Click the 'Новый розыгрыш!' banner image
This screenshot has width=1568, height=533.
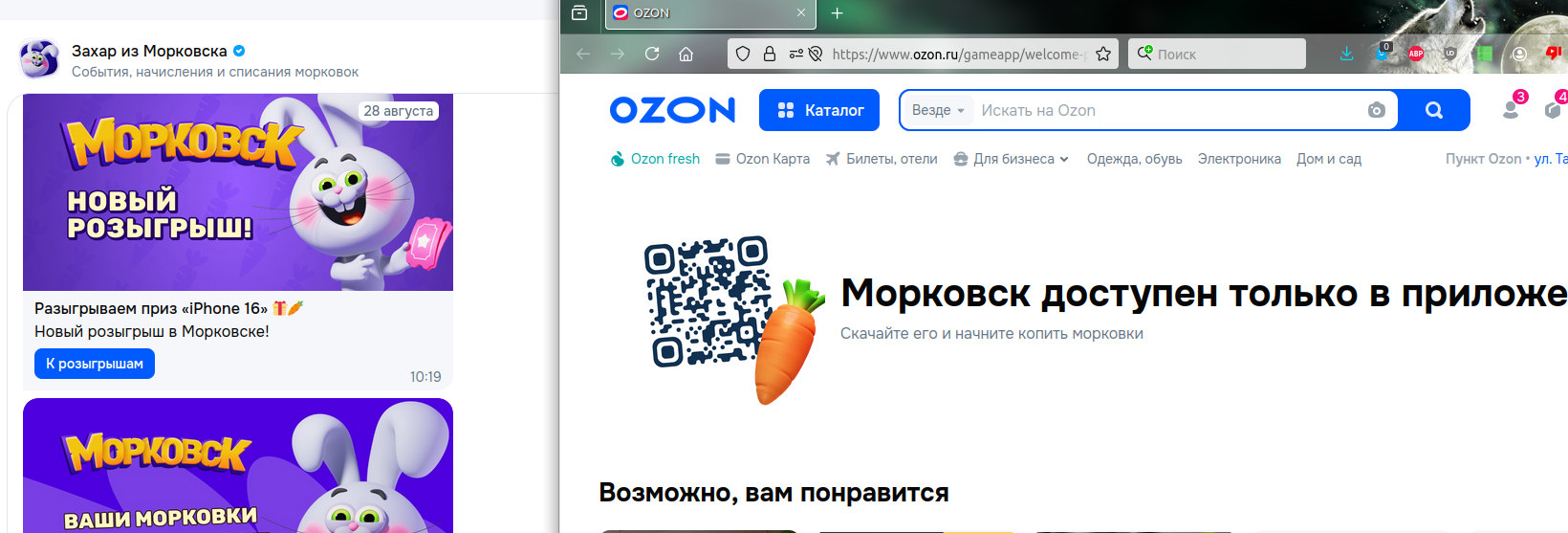point(238,192)
